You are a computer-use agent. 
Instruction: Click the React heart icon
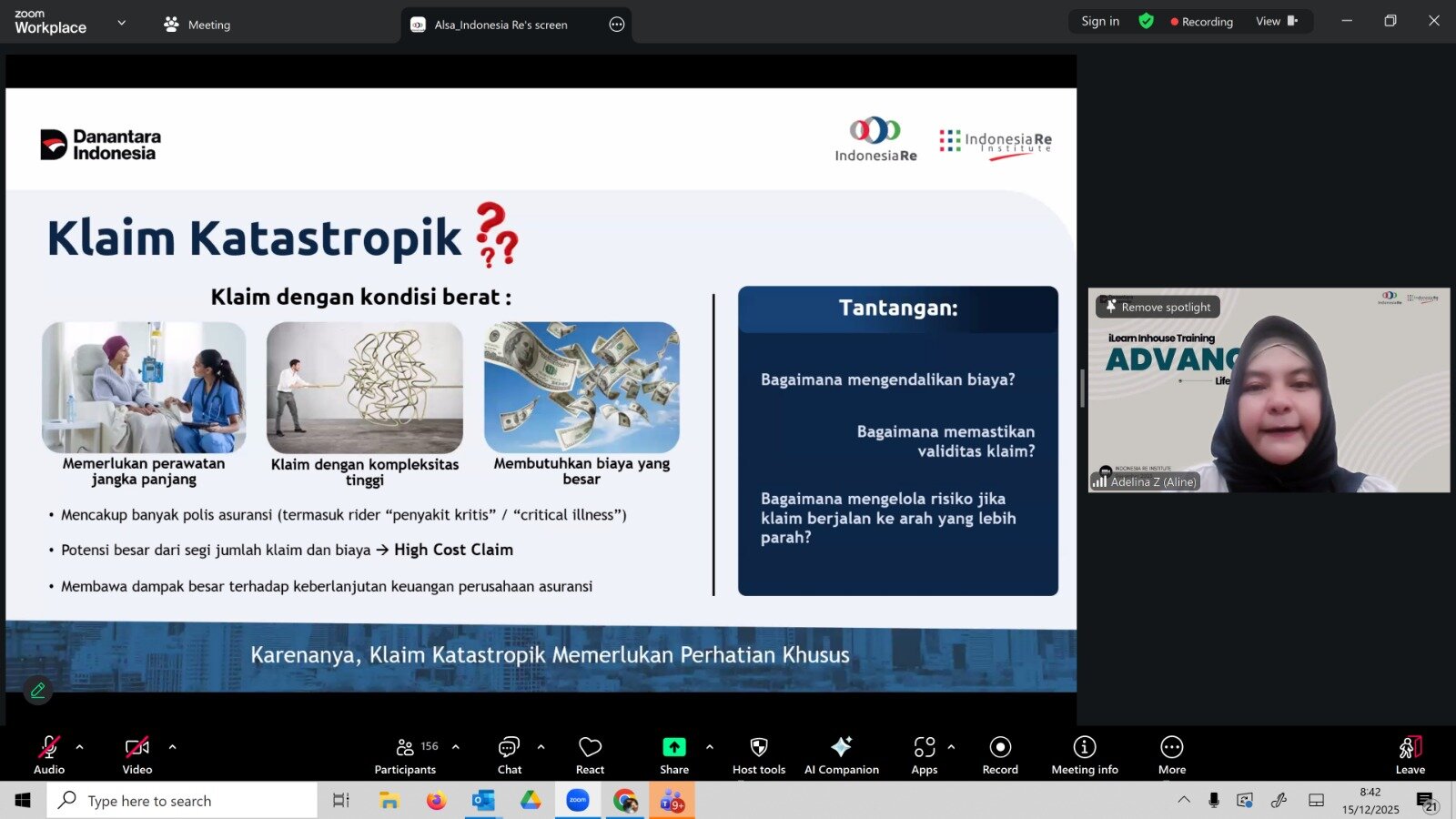[x=590, y=755]
